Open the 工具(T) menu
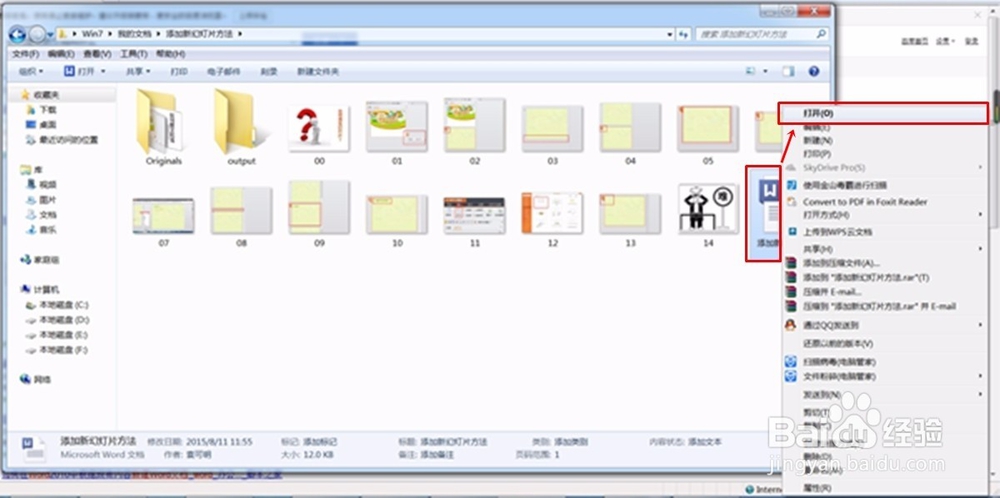The width and height of the screenshot is (1000, 498). pyautogui.click(x=134, y=54)
